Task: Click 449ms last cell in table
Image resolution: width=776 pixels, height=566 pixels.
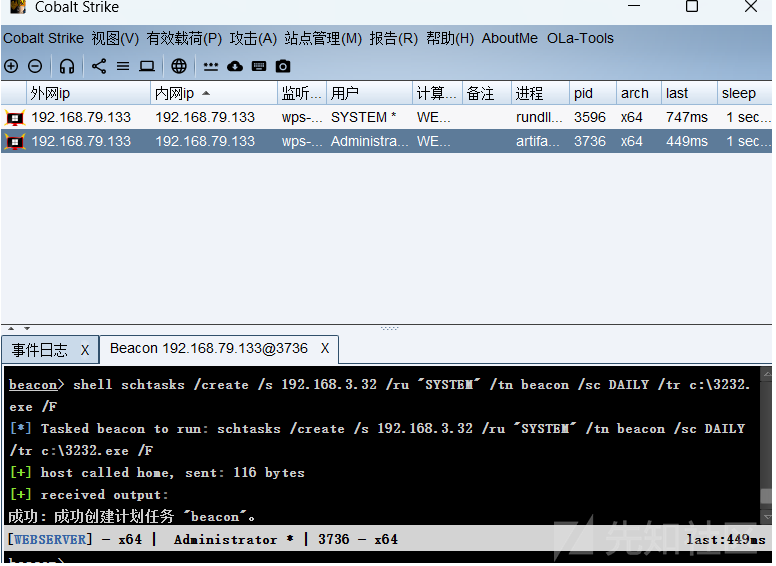Action: (x=687, y=142)
